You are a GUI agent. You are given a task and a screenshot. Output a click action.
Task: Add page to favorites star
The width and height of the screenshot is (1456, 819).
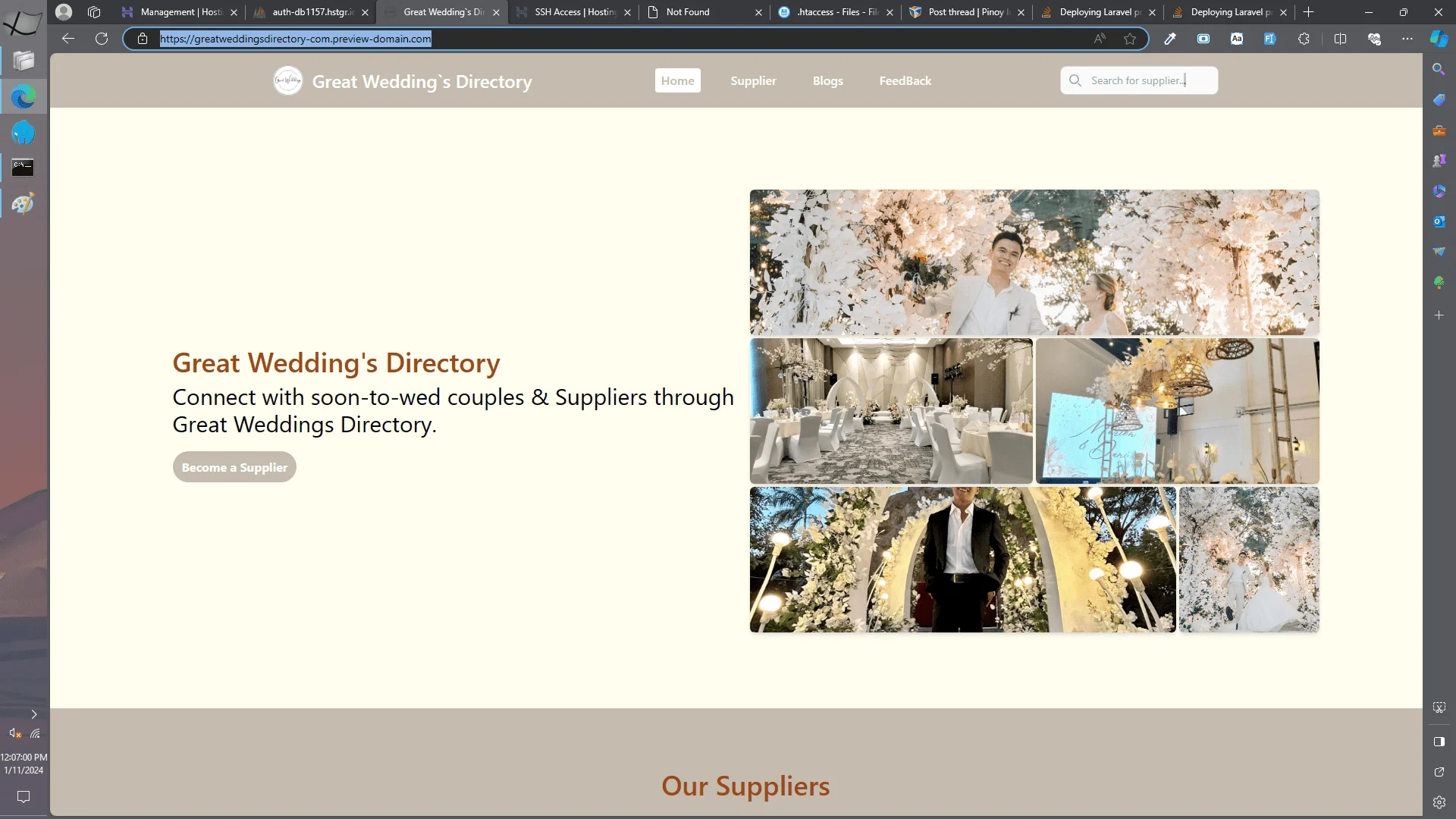click(x=1130, y=39)
